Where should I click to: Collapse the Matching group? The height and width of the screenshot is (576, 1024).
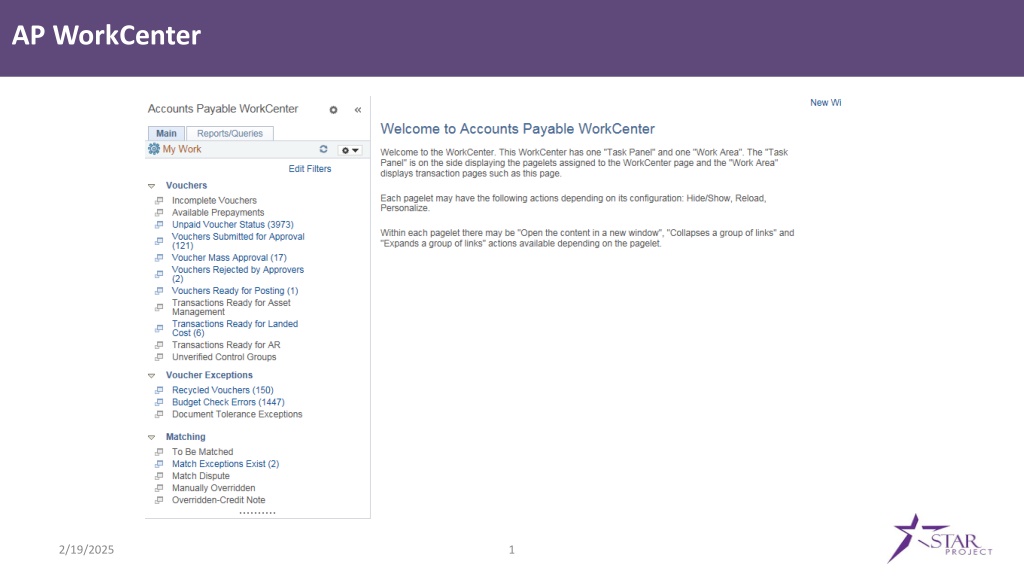coord(152,438)
